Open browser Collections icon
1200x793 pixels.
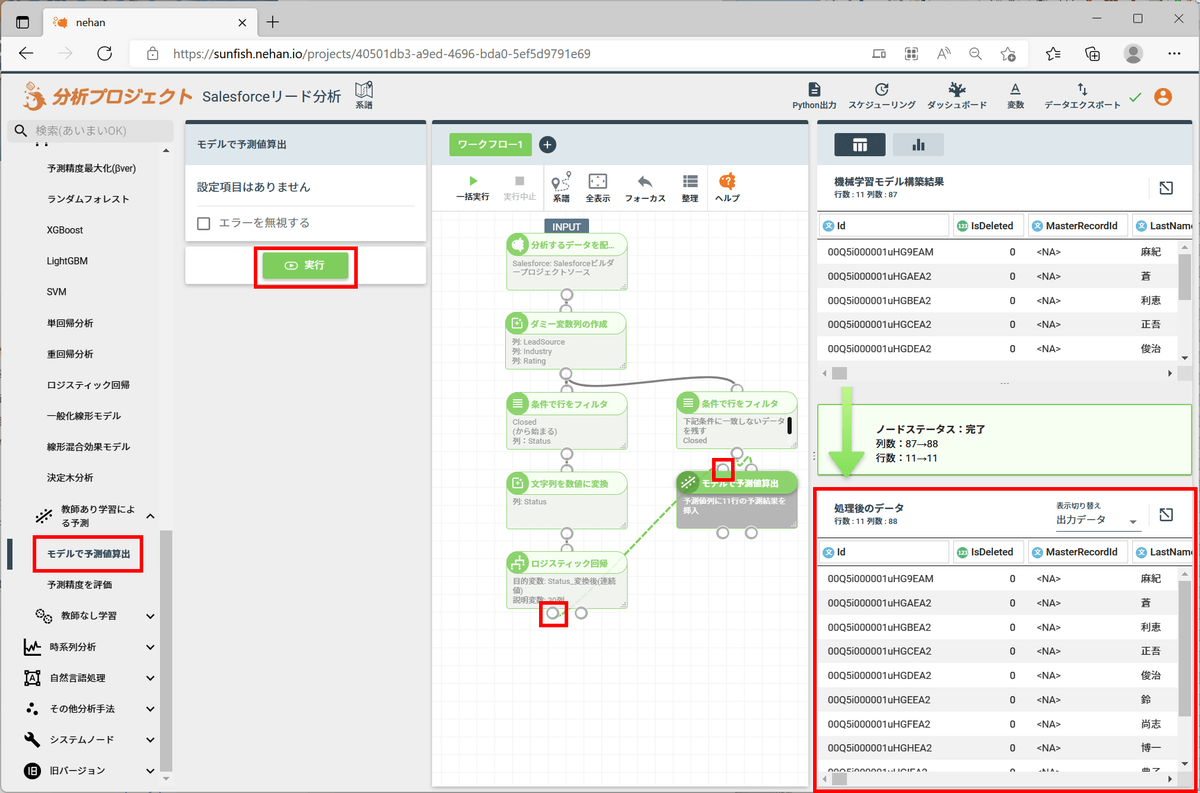(1093, 53)
